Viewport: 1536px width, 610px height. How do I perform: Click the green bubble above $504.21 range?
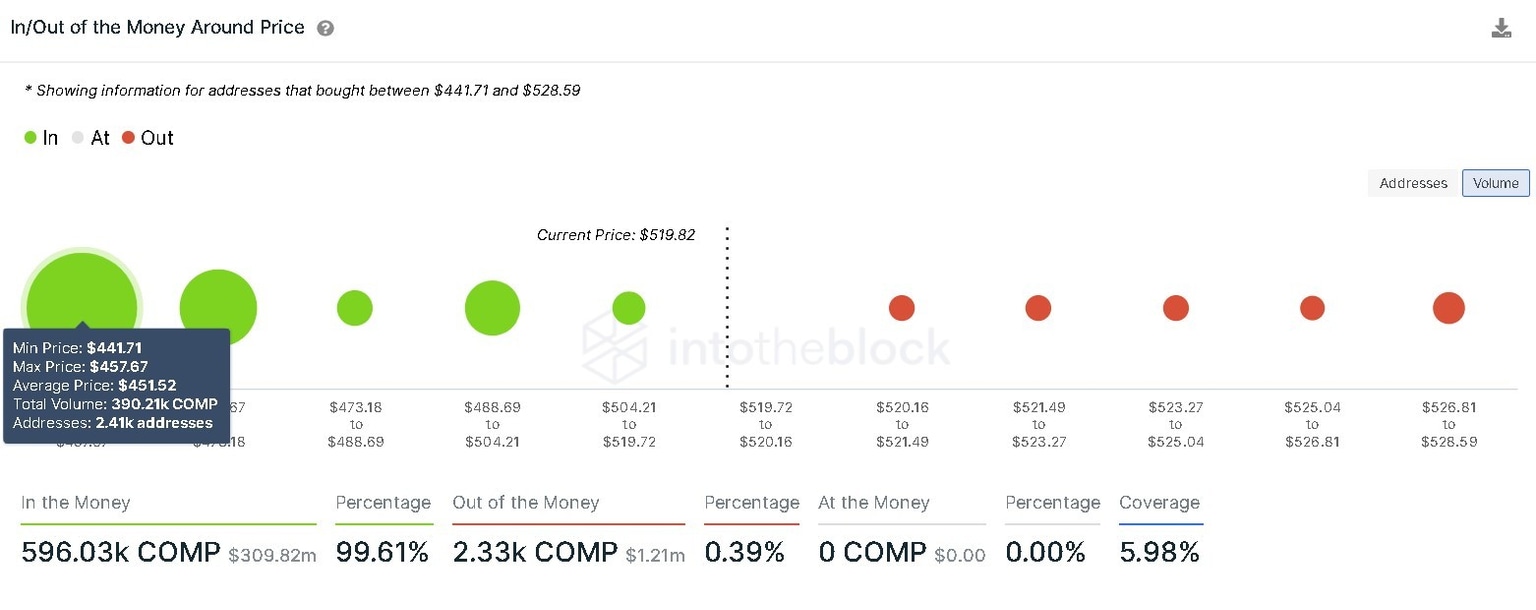[x=629, y=308]
